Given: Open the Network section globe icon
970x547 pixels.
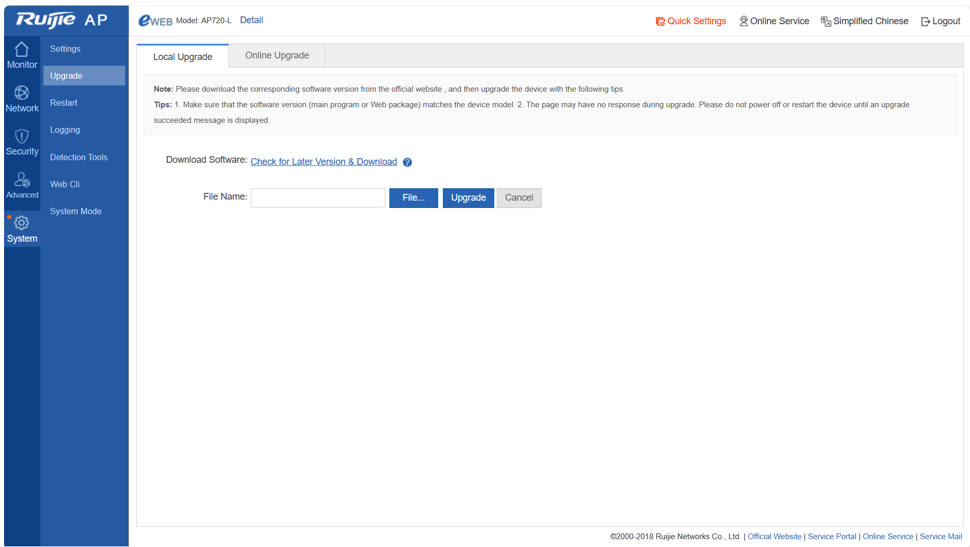Looking at the screenshot, I should tap(21, 93).
